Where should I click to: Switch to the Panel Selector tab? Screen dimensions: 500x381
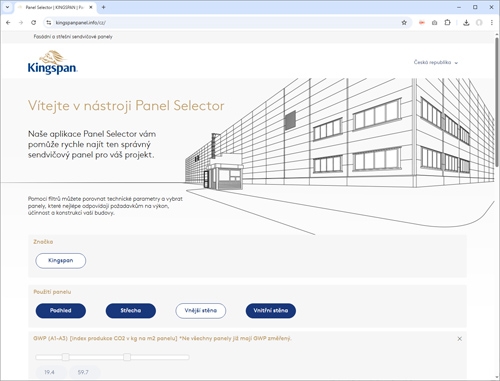(x=55, y=7)
